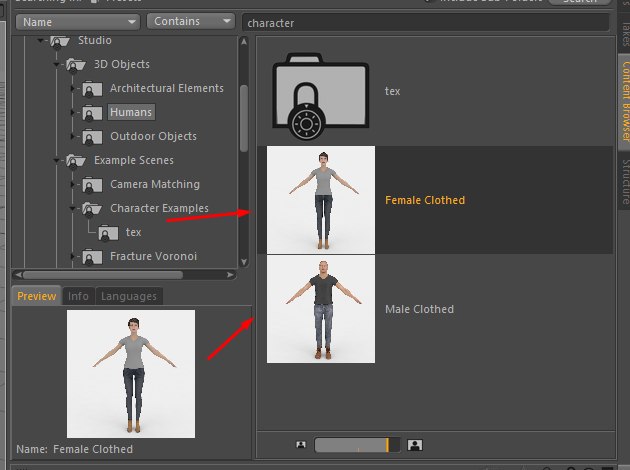The height and width of the screenshot is (470, 630).
Task: Click the Female Clothed orange label
Action: [425, 200]
